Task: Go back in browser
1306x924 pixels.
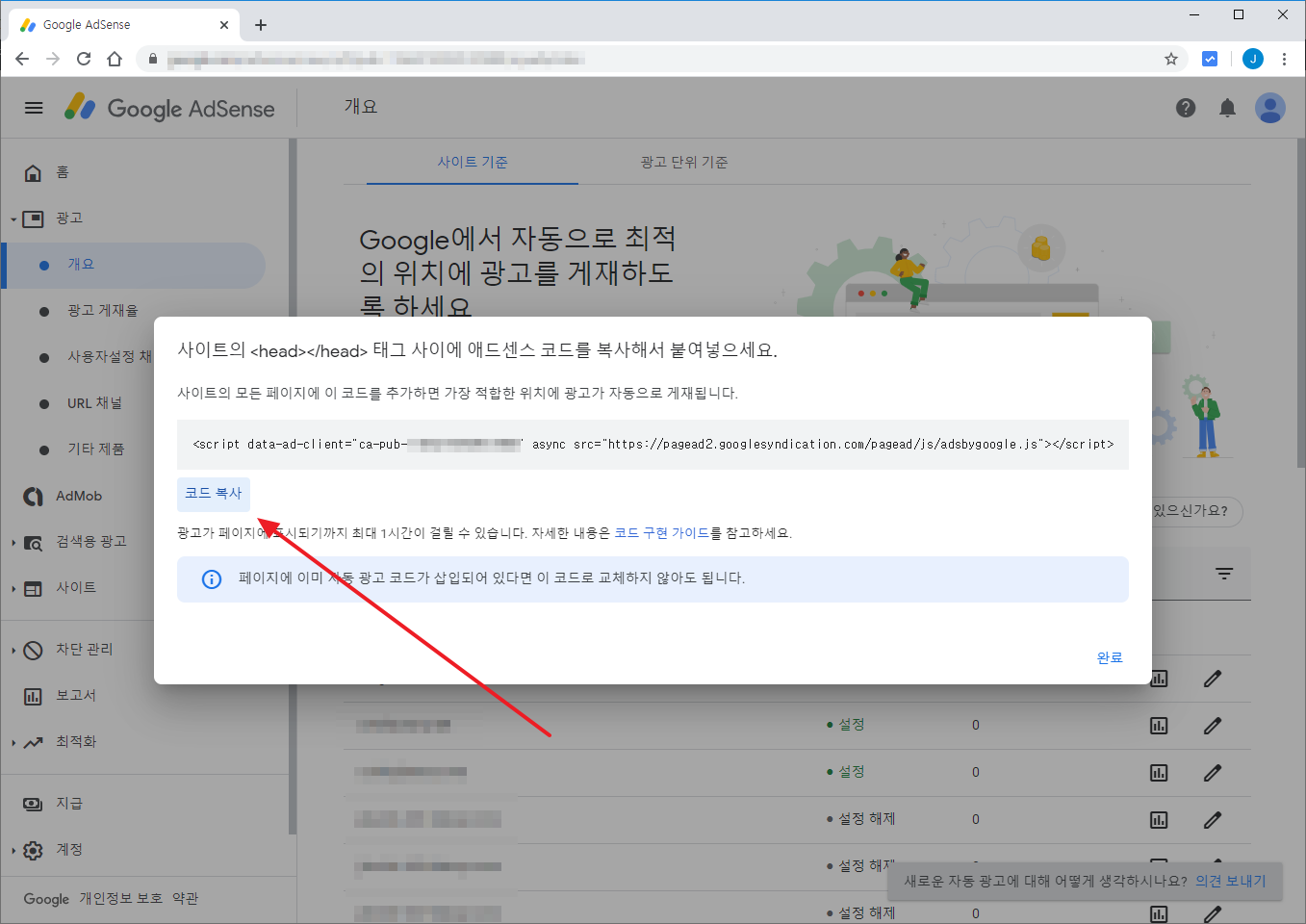Action: click(22, 59)
